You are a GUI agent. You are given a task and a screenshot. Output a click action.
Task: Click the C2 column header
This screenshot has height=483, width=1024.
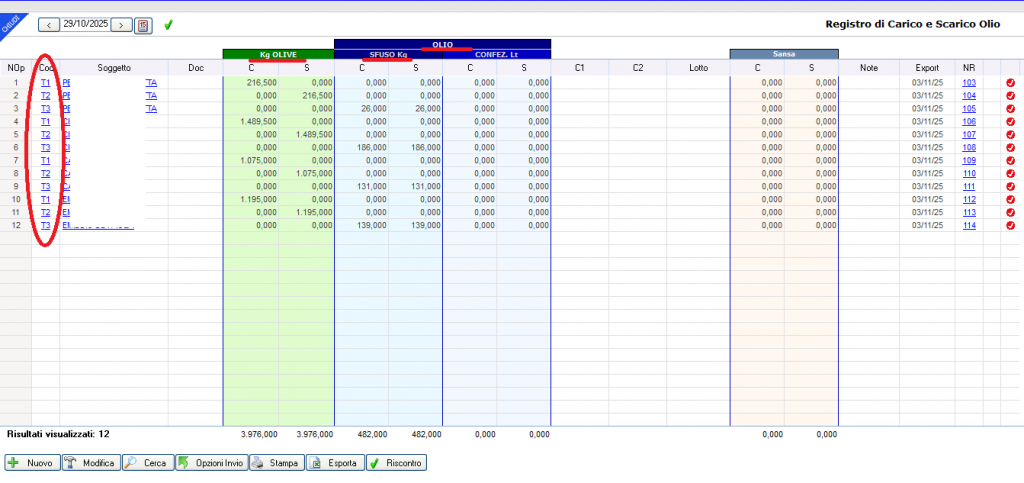[638, 68]
